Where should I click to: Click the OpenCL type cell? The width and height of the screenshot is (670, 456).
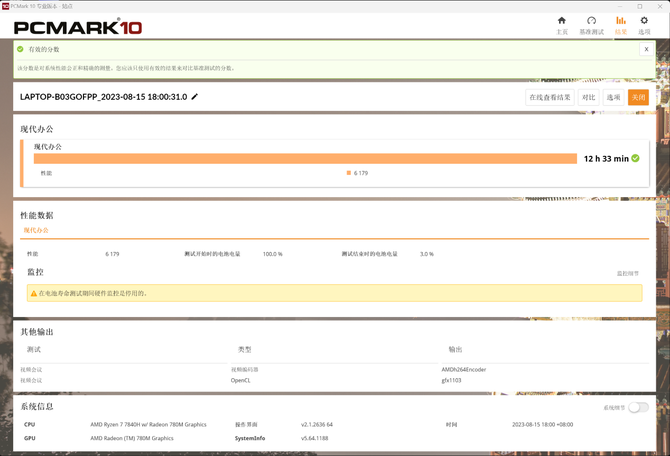241,380
